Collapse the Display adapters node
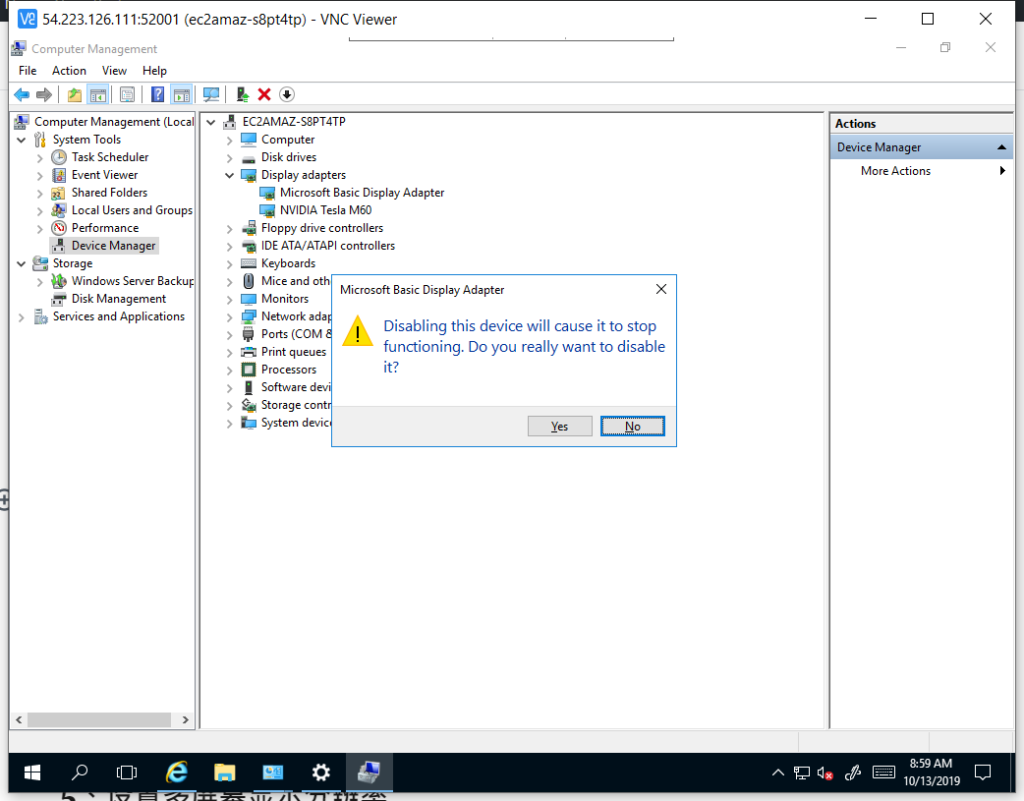Viewport: 1024px width, 801px height. (x=229, y=175)
